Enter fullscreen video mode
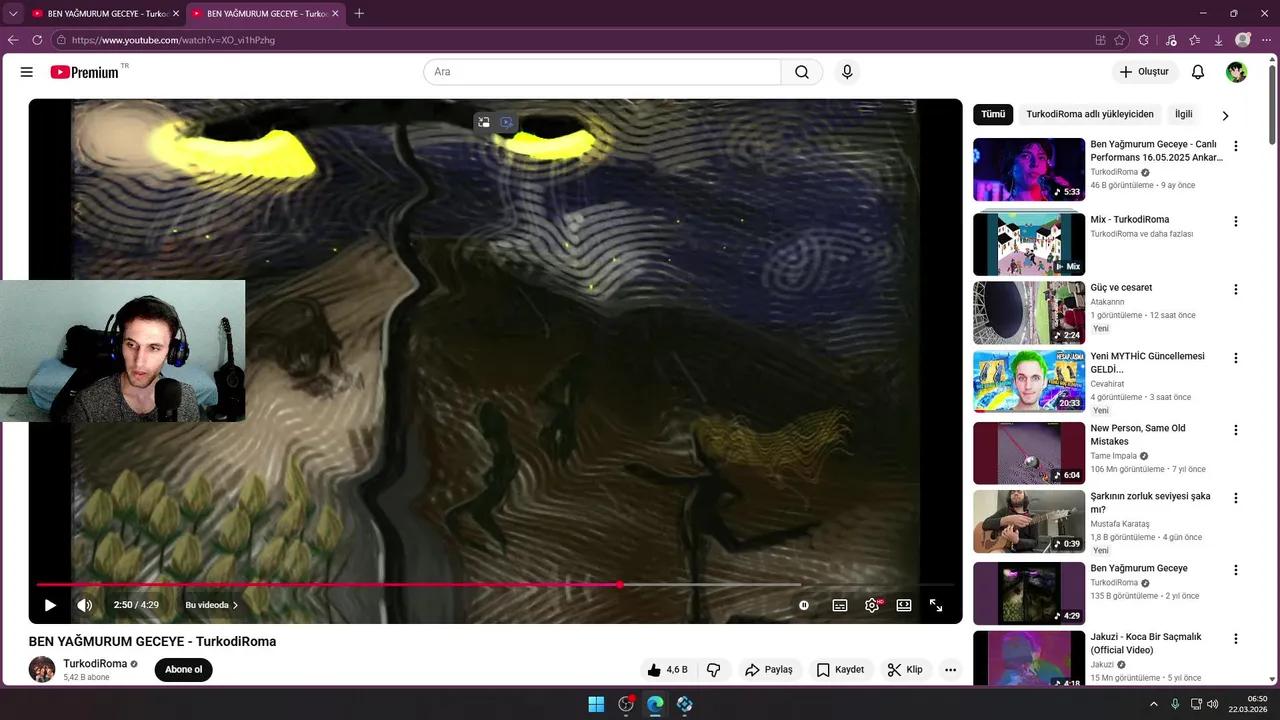1280x720 pixels. (x=936, y=605)
